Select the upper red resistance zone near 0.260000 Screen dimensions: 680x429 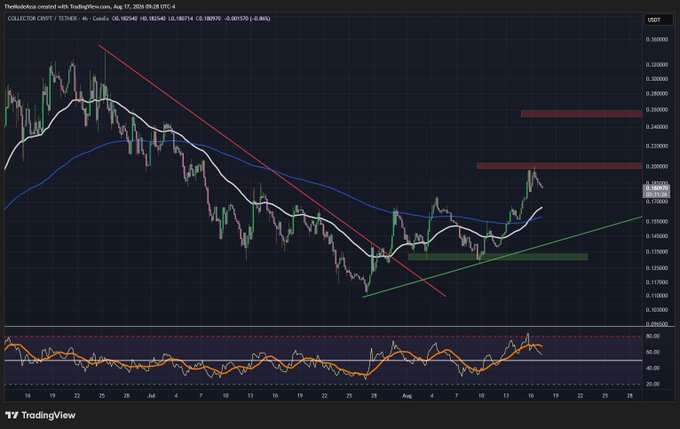tap(581, 114)
